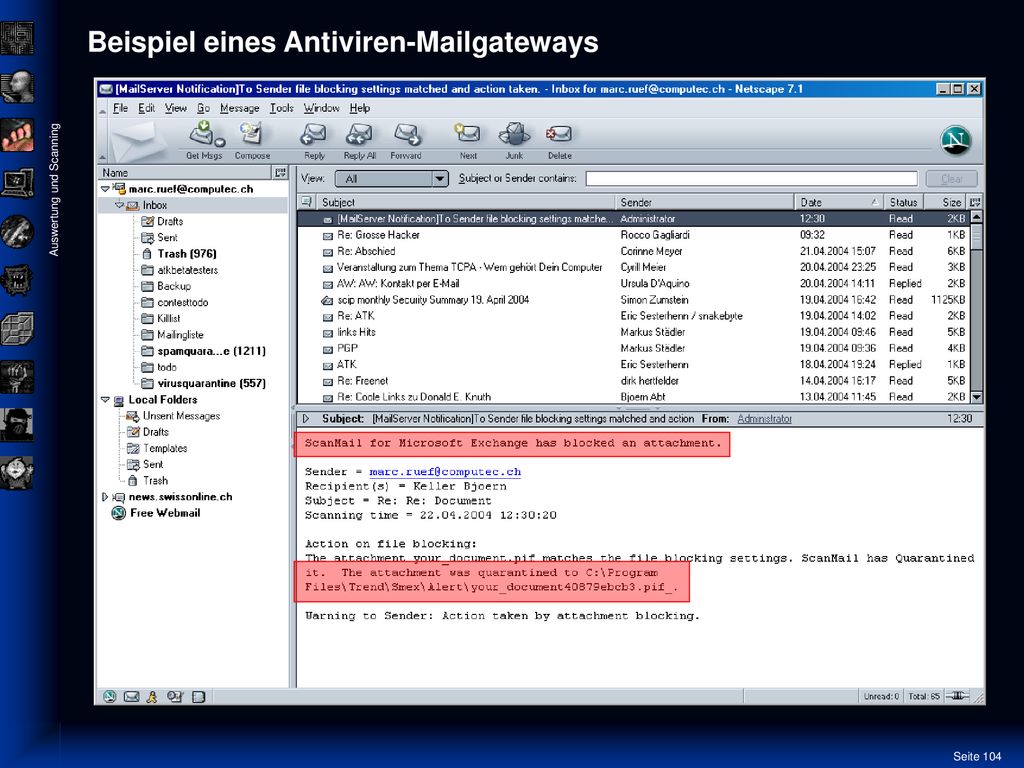The height and width of the screenshot is (768, 1024).
Task: Select 'scip monthly Security Summary' message
Action: pyautogui.click(x=633, y=300)
